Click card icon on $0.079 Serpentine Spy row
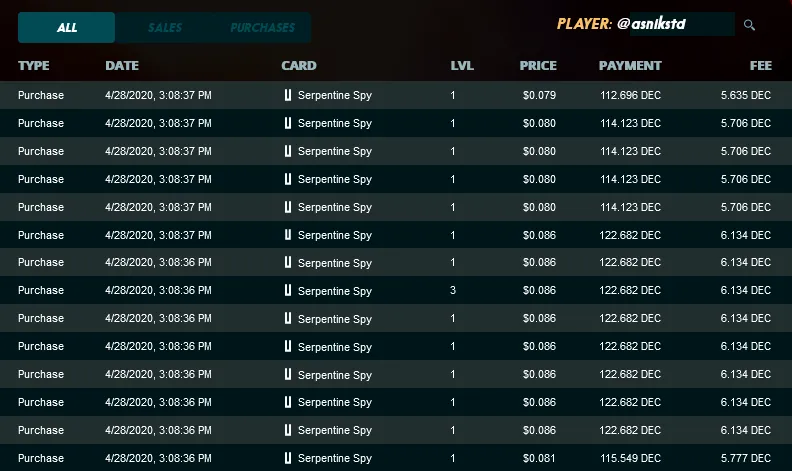This screenshot has width=792, height=471. pos(287,95)
